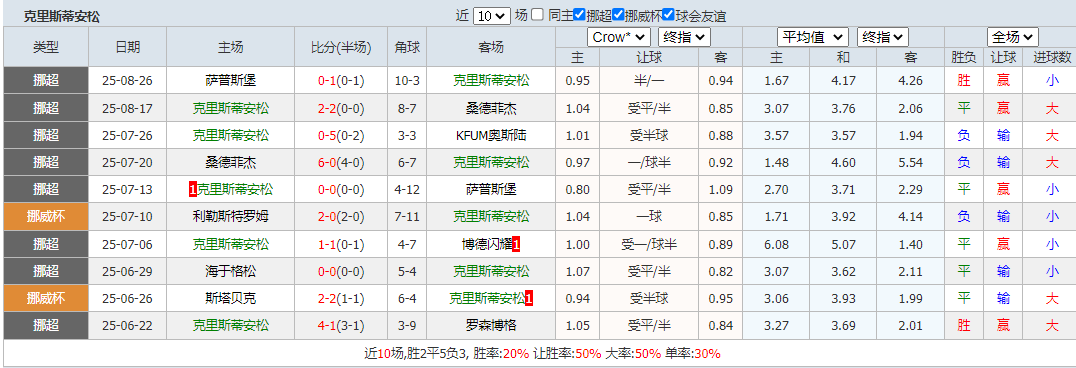Open score 0-1(0-1) match details
This screenshot has width=1076, height=368.
click(x=341, y=80)
